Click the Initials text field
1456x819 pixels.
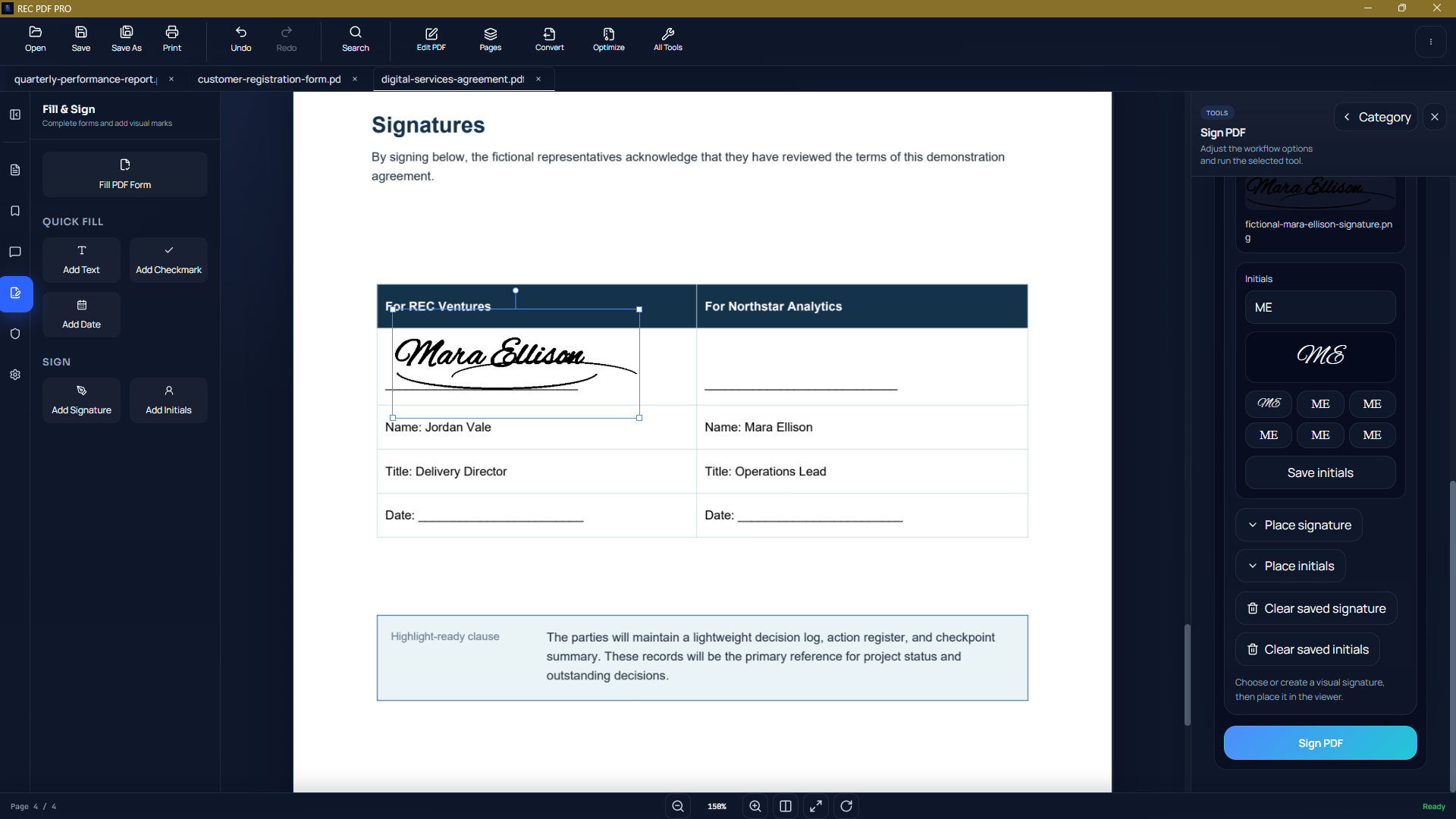tap(1320, 307)
